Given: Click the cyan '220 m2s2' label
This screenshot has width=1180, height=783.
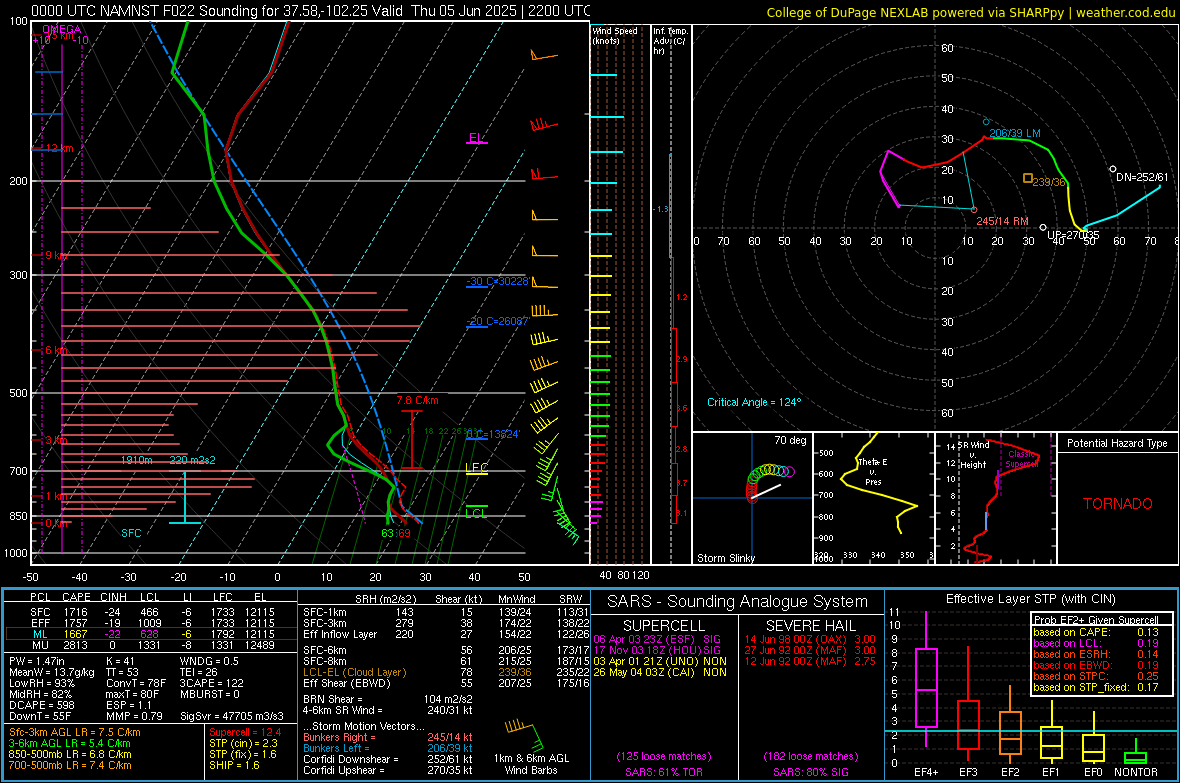Looking at the screenshot, I should (x=192, y=460).
